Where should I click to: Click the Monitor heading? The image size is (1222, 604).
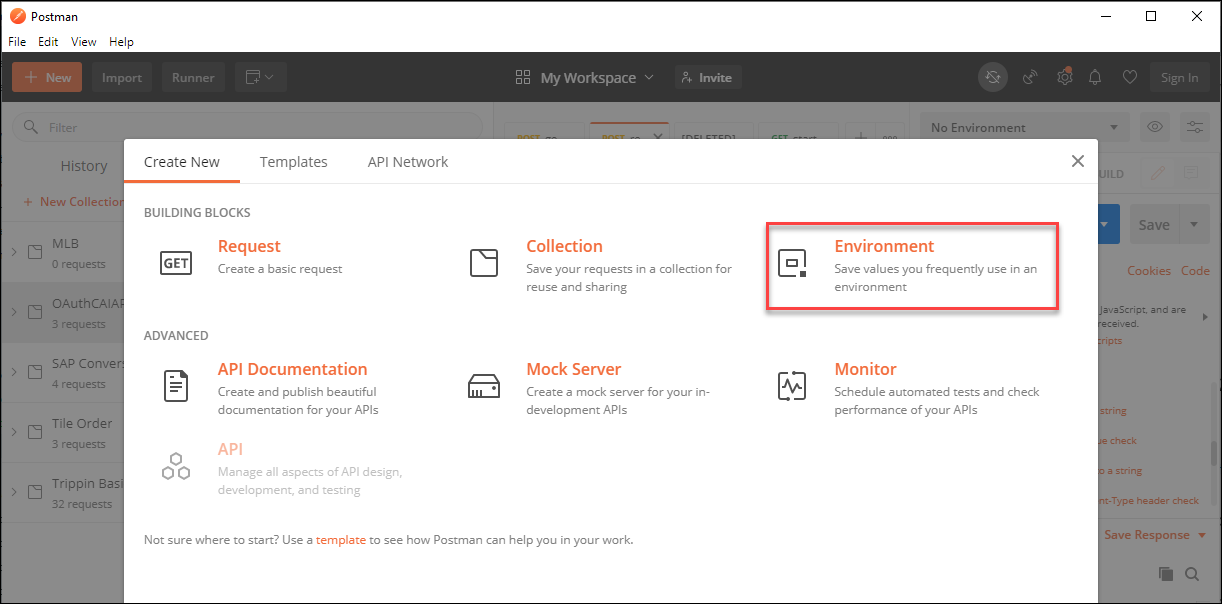tap(866, 369)
